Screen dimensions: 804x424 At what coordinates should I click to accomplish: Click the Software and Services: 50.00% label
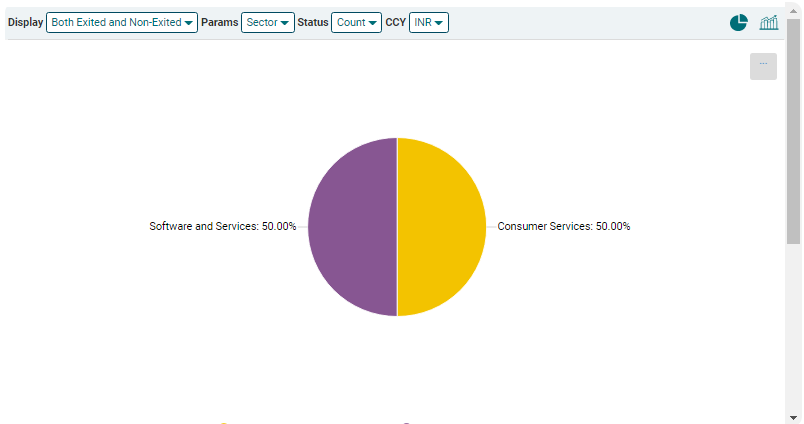coord(222,227)
